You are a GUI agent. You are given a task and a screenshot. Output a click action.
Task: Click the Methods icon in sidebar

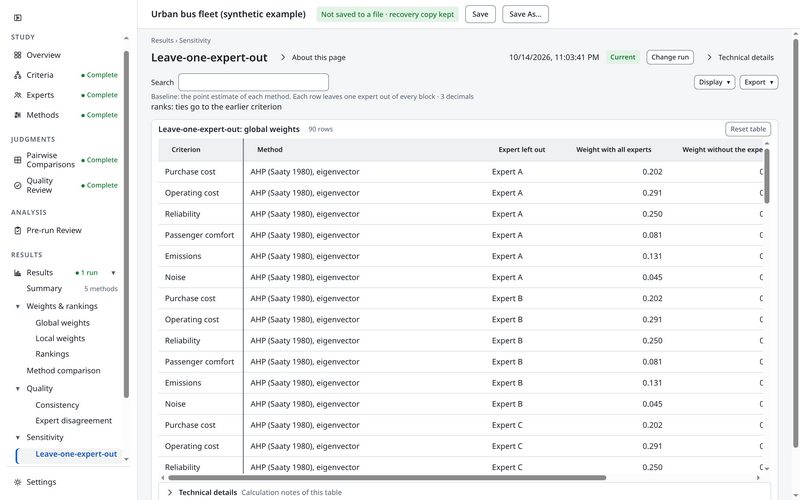click(17, 115)
